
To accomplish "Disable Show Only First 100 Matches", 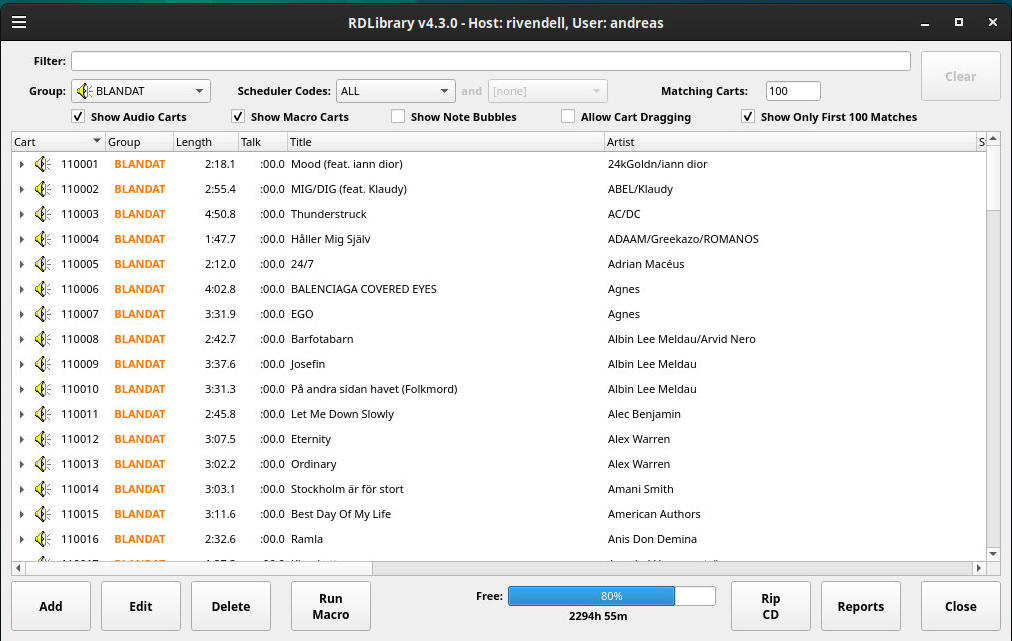I will pos(748,117).
